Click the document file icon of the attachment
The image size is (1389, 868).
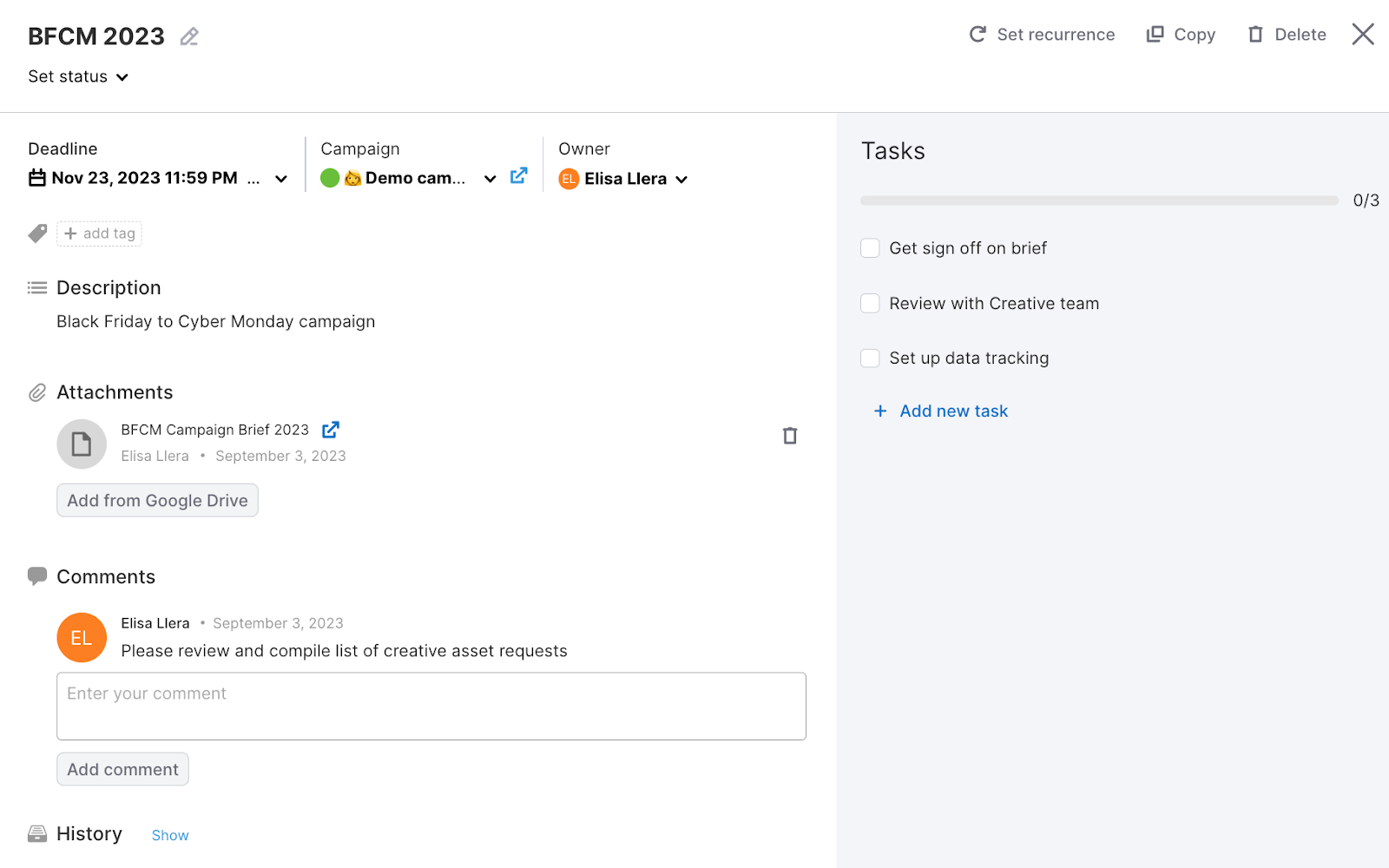click(x=82, y=444)
